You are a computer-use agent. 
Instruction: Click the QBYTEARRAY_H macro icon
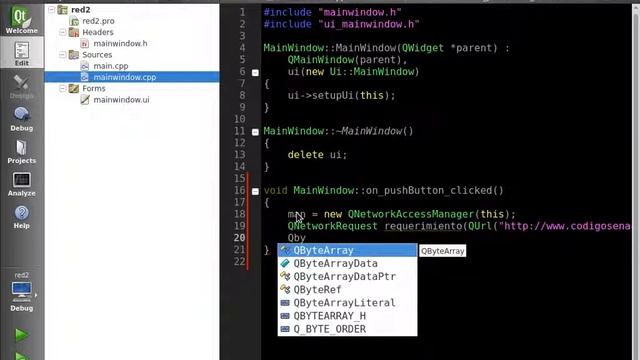285,316
